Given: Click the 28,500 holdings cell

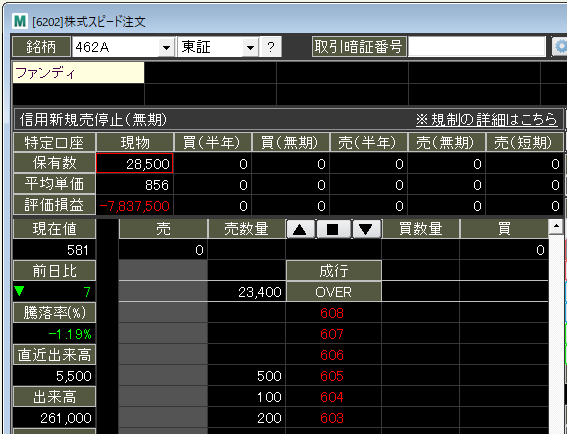Looking at the screenshot, I should 135,163.
